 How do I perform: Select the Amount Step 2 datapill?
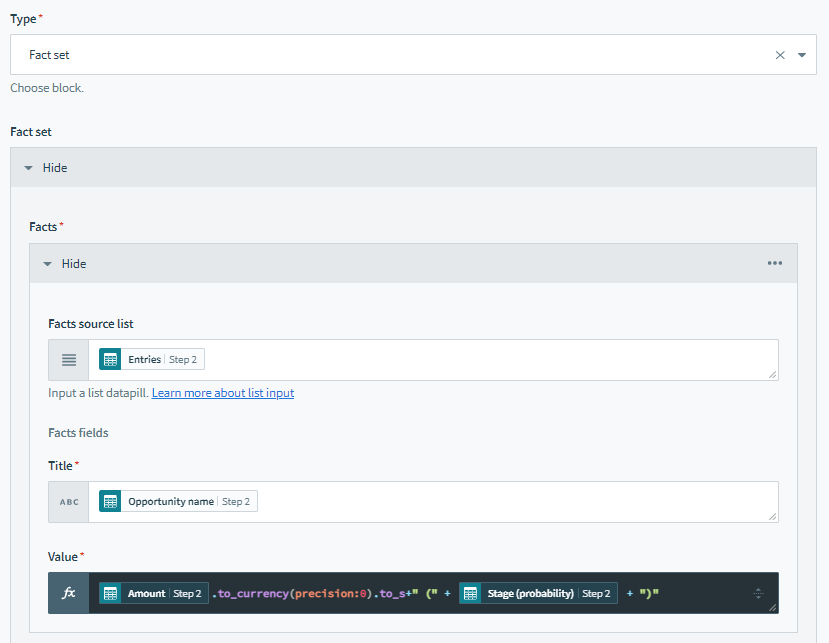(x=154, y=593)
